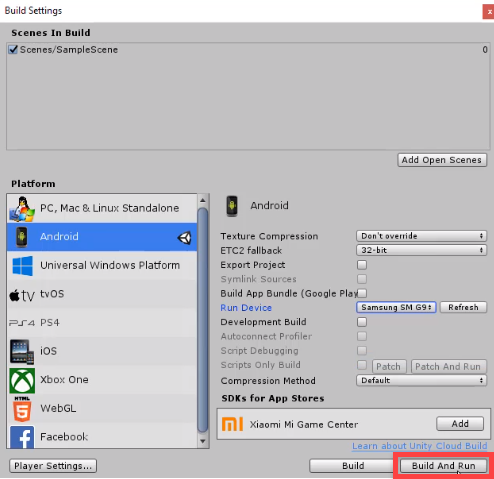
Task: Click the scene index number 0
Action: [485, 50]
